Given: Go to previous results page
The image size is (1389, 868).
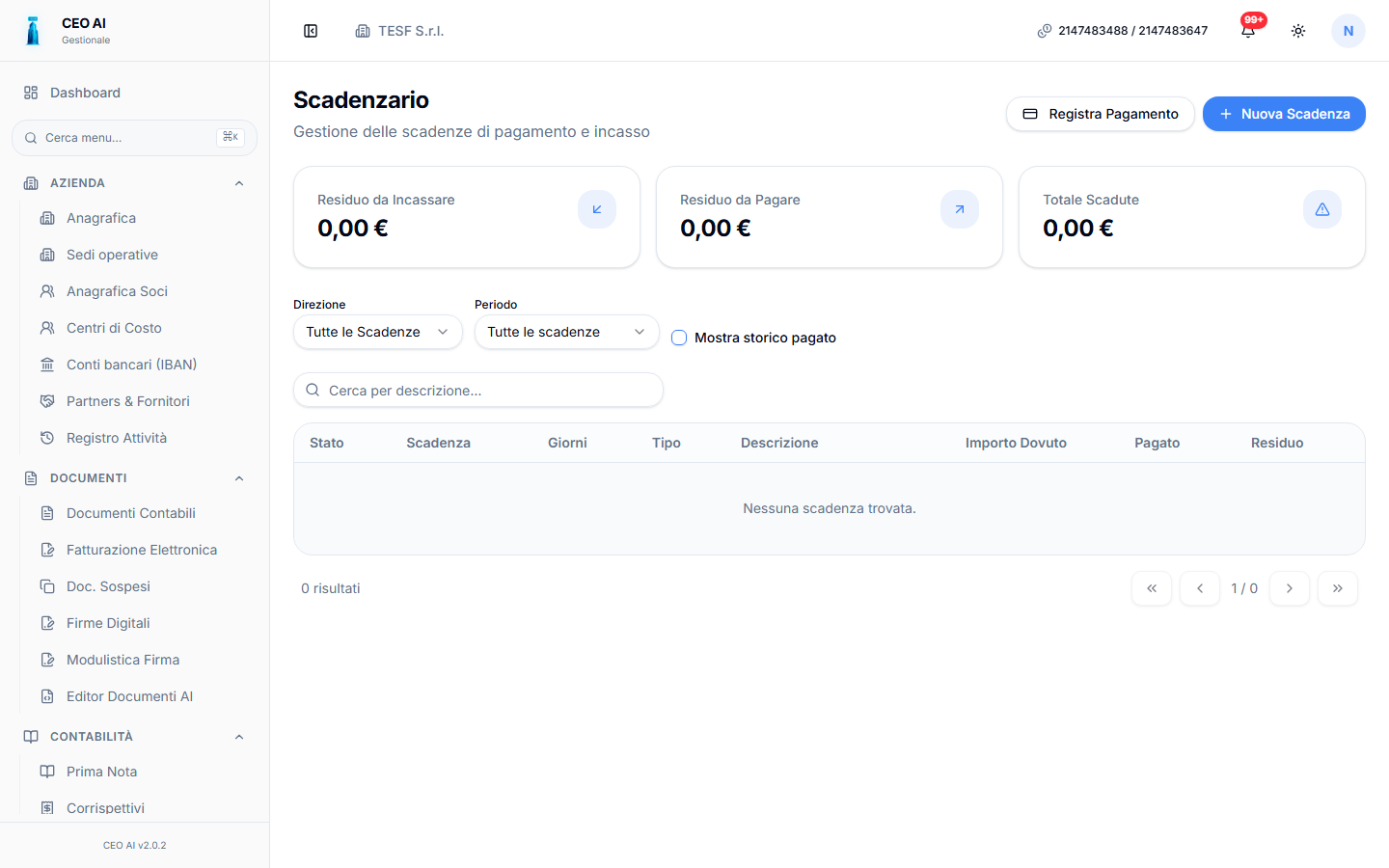Looking at the screenshot, I should coord(1200,588).
